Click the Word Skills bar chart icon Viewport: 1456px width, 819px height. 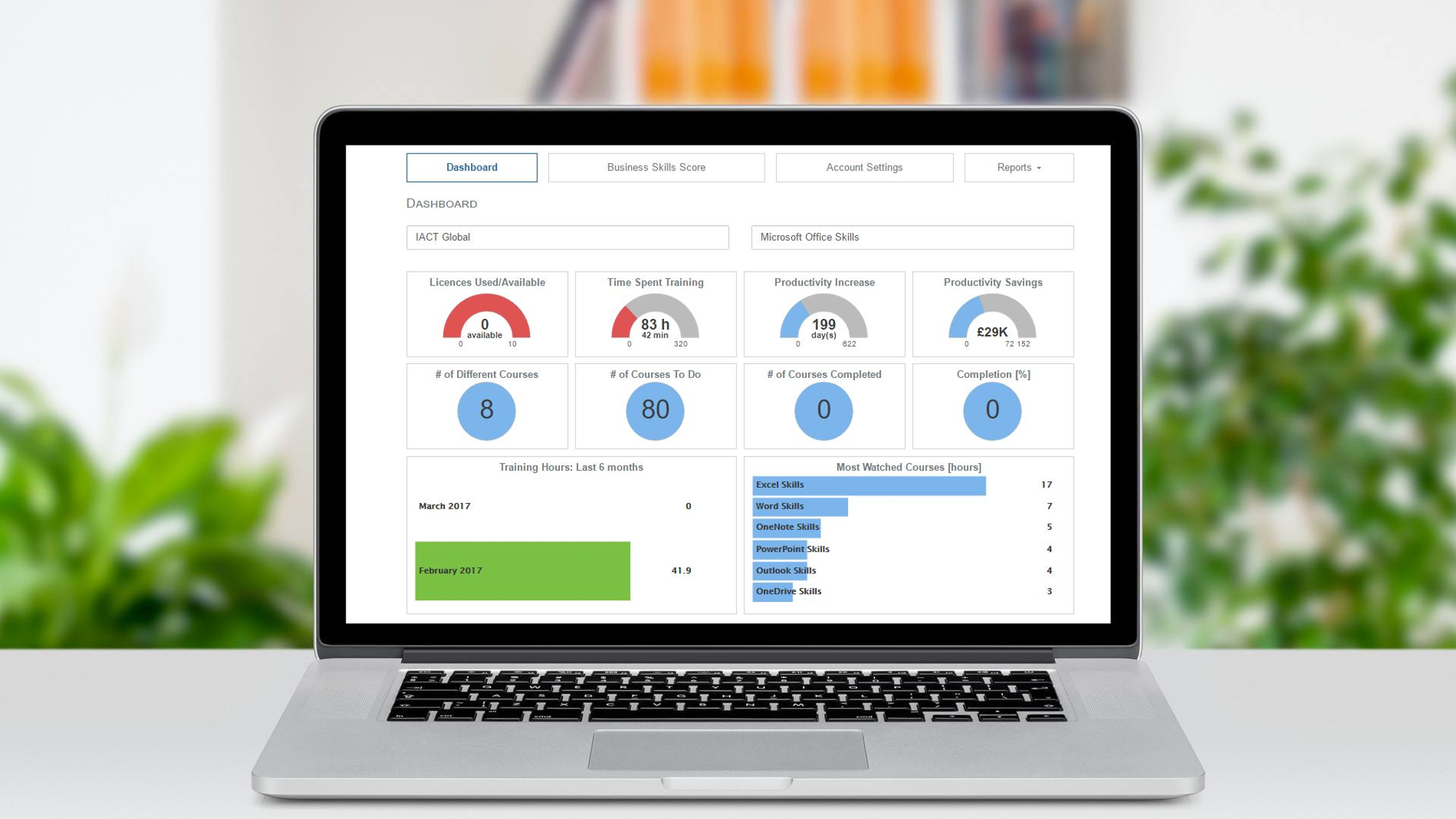[x=800, y=505]
